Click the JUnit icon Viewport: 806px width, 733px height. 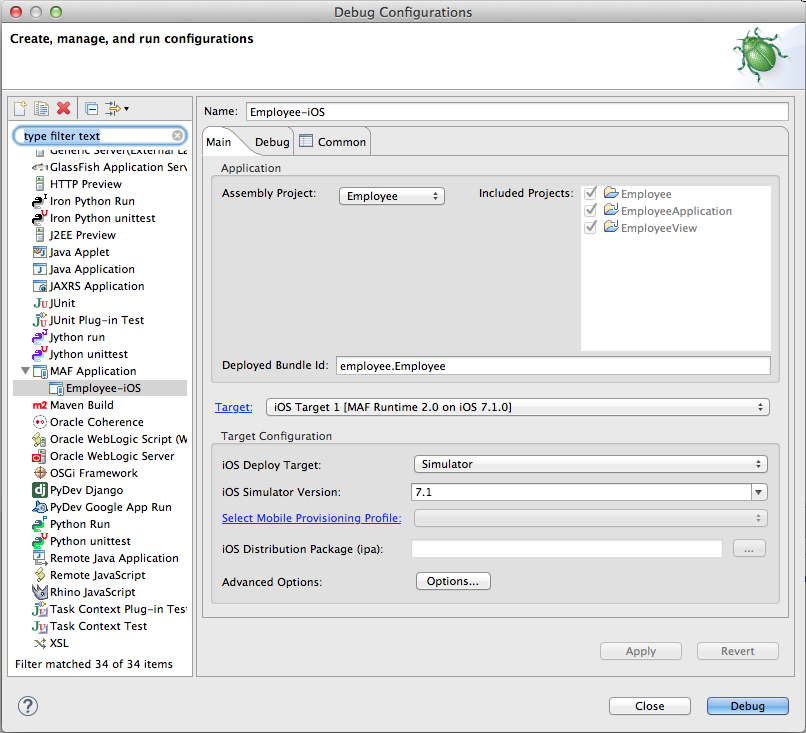40,303
